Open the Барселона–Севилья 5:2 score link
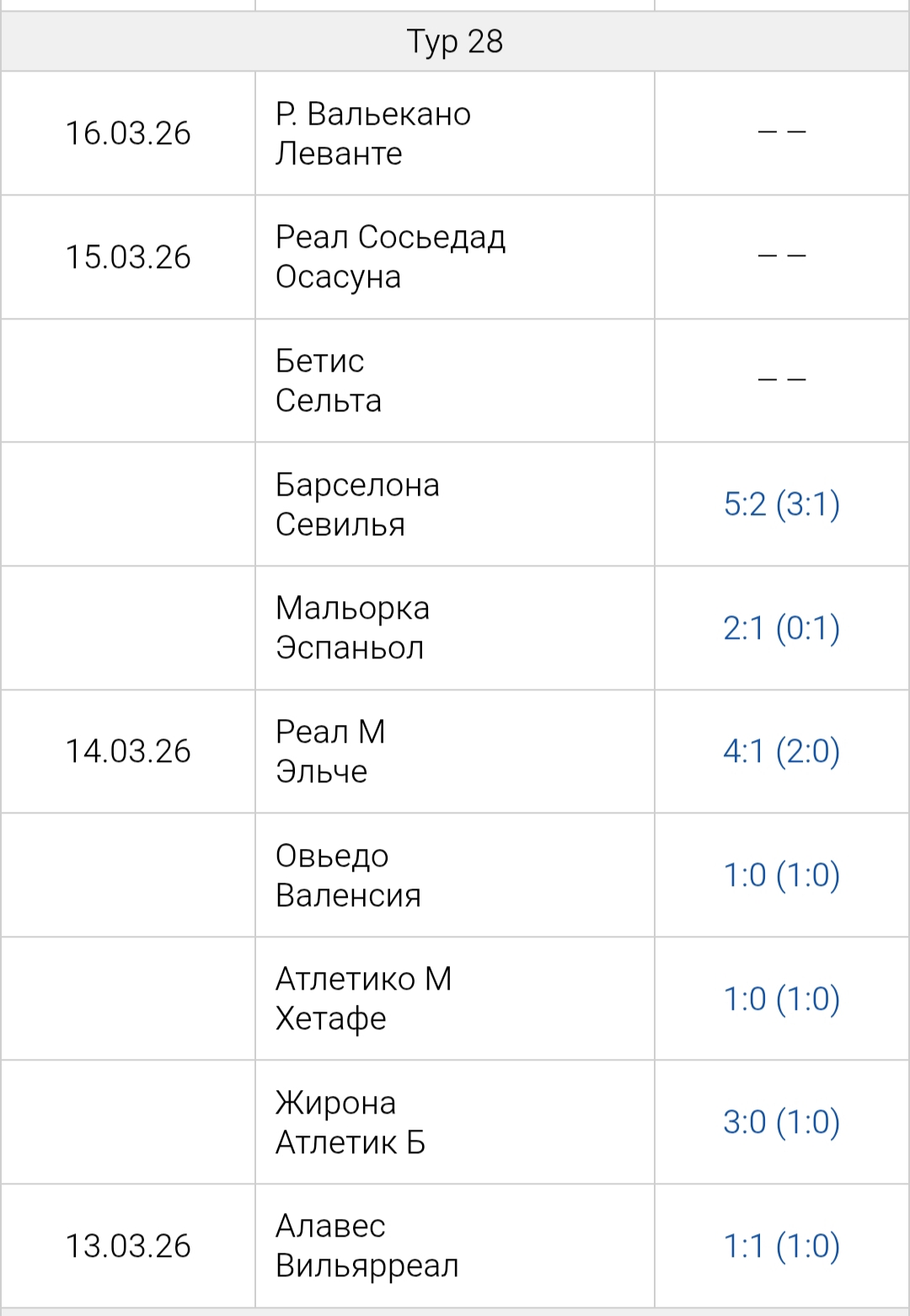The image size is (910, 1316). click(x=781, y=504)
